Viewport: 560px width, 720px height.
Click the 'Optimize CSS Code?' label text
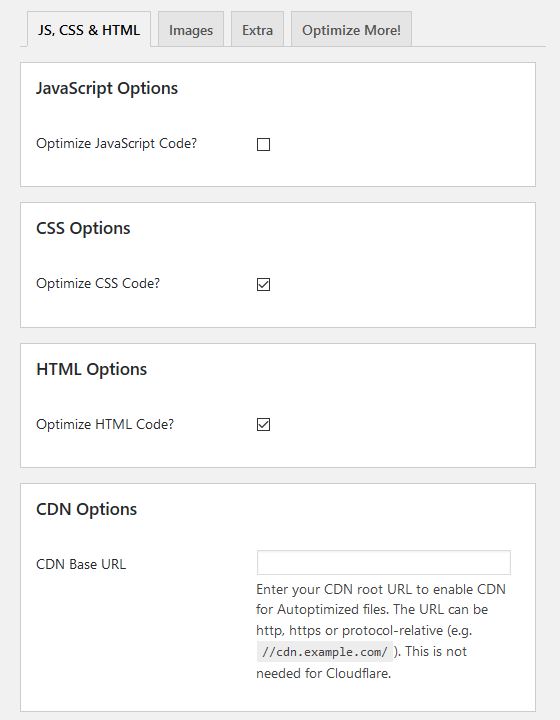point(98,283)
